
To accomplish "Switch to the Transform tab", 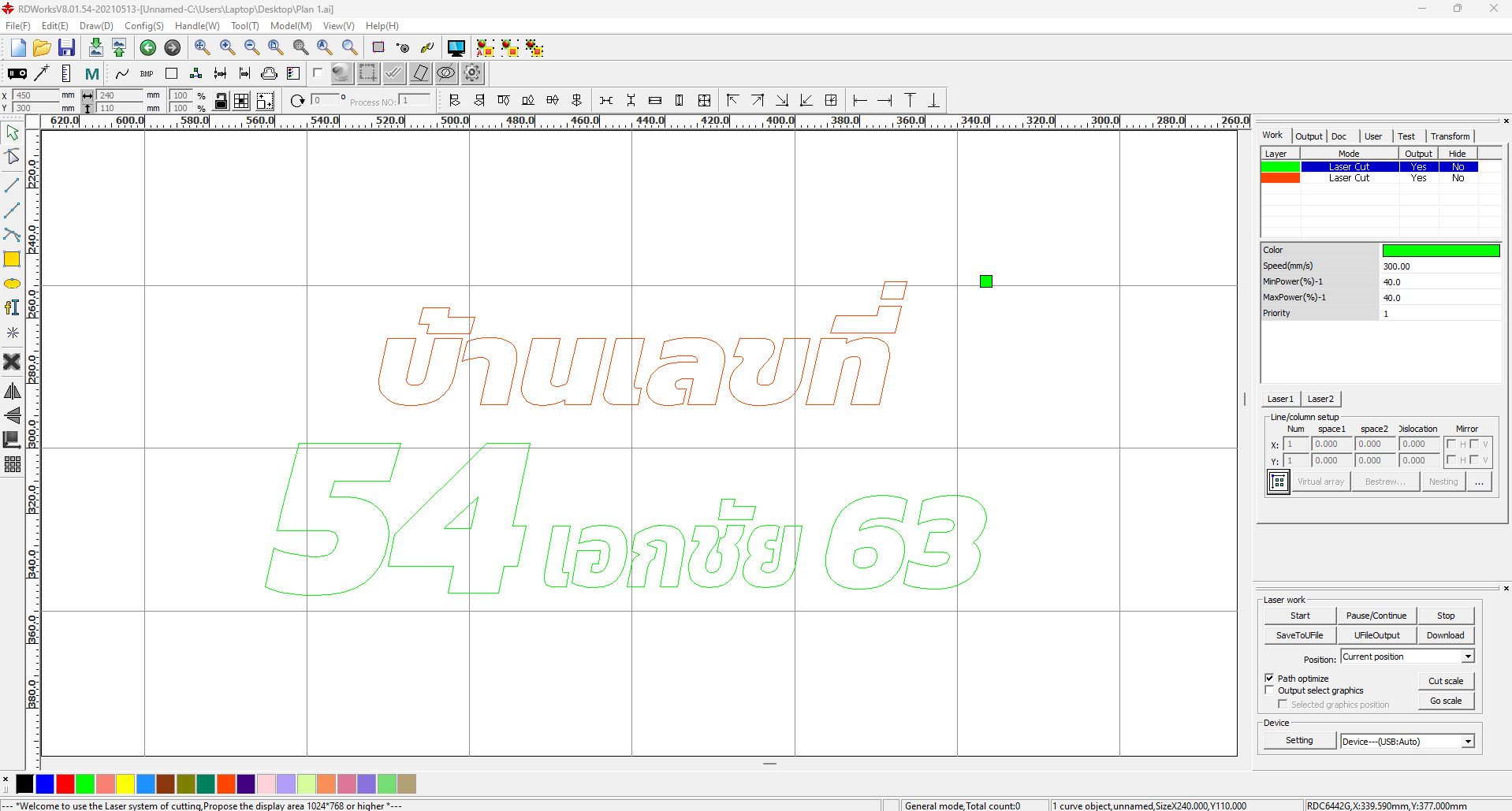I will pos(1450,136).
